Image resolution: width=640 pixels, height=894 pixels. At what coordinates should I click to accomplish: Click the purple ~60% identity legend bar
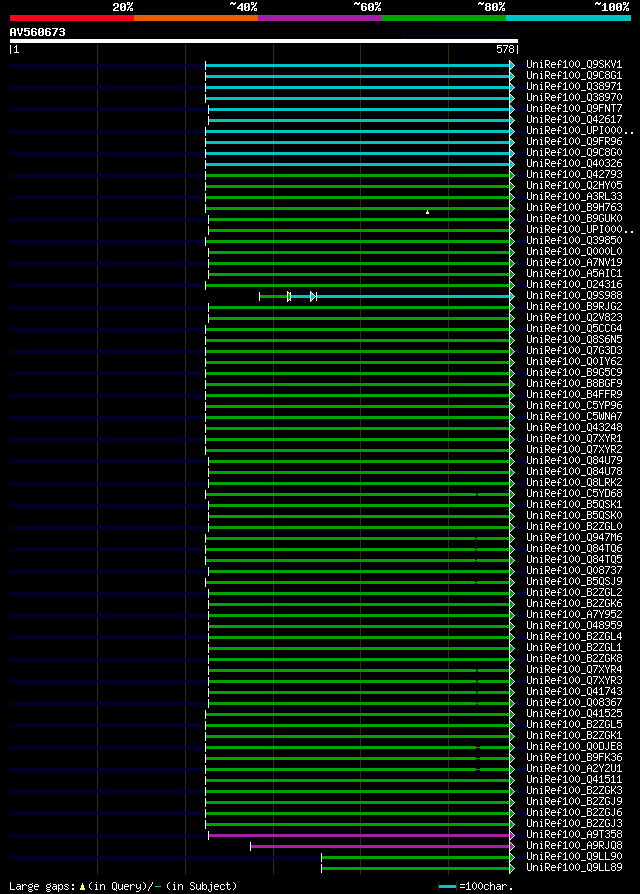pyautogui.click(x=320, y=18)
